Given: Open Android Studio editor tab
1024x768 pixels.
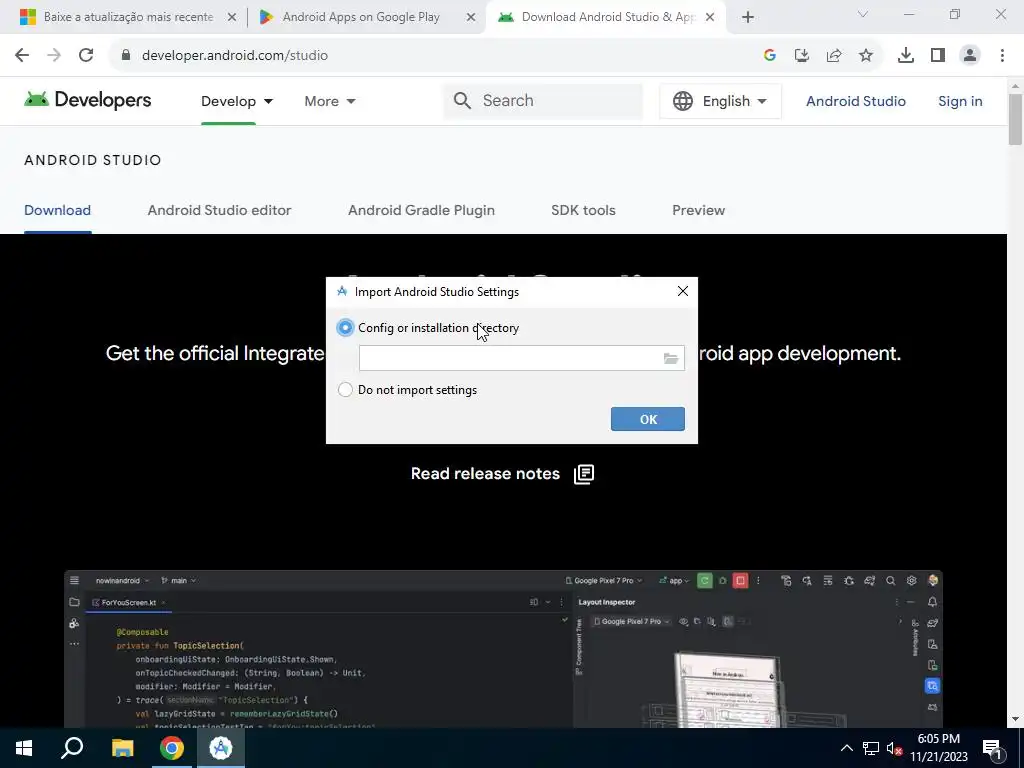Looking at the screenshot, I should 219,210.
